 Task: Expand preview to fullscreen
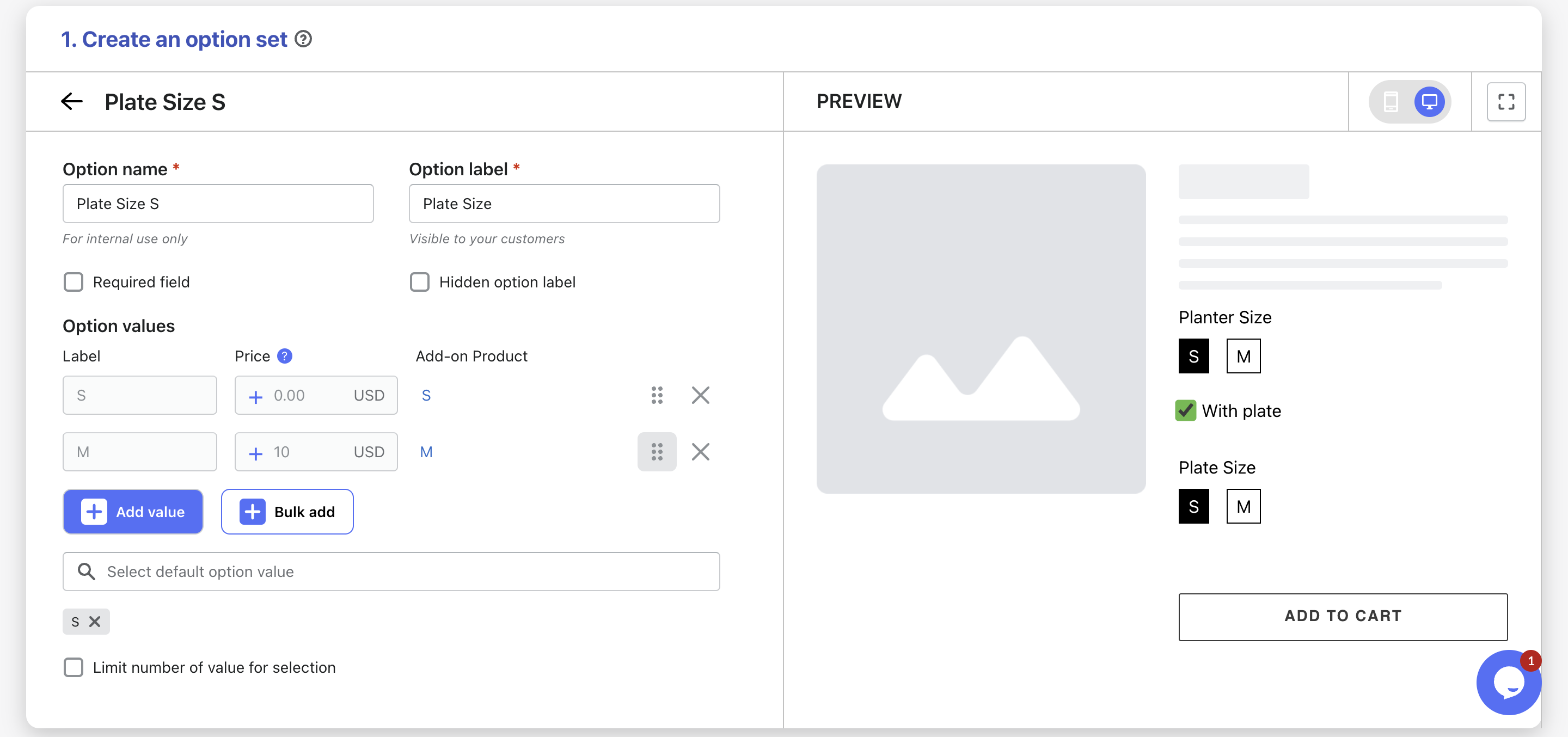pyautogui.click(x=1506, y=102)
